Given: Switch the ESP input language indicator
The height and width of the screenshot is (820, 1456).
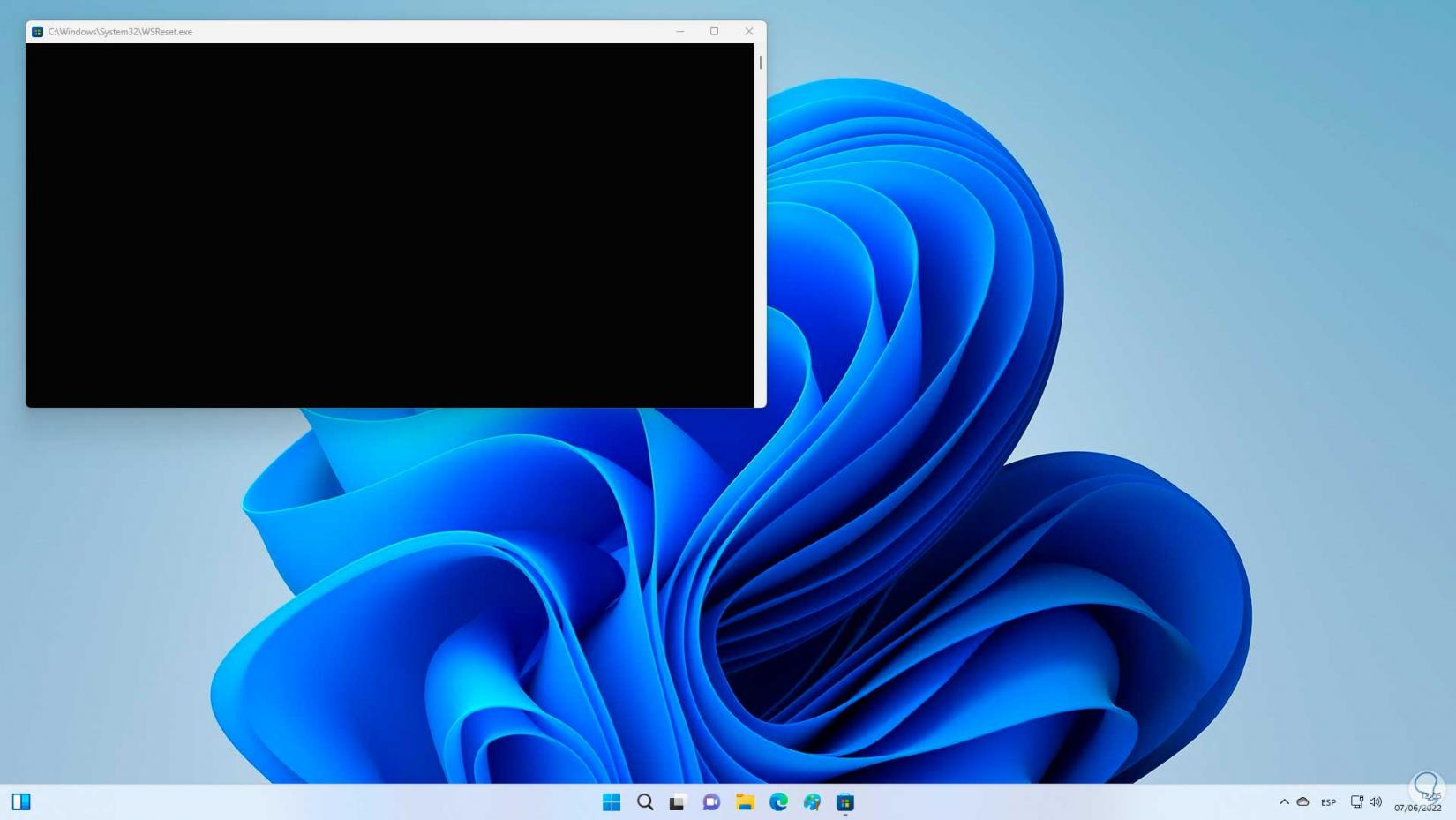Looking at the screenshot, I should click(1328, 802).
